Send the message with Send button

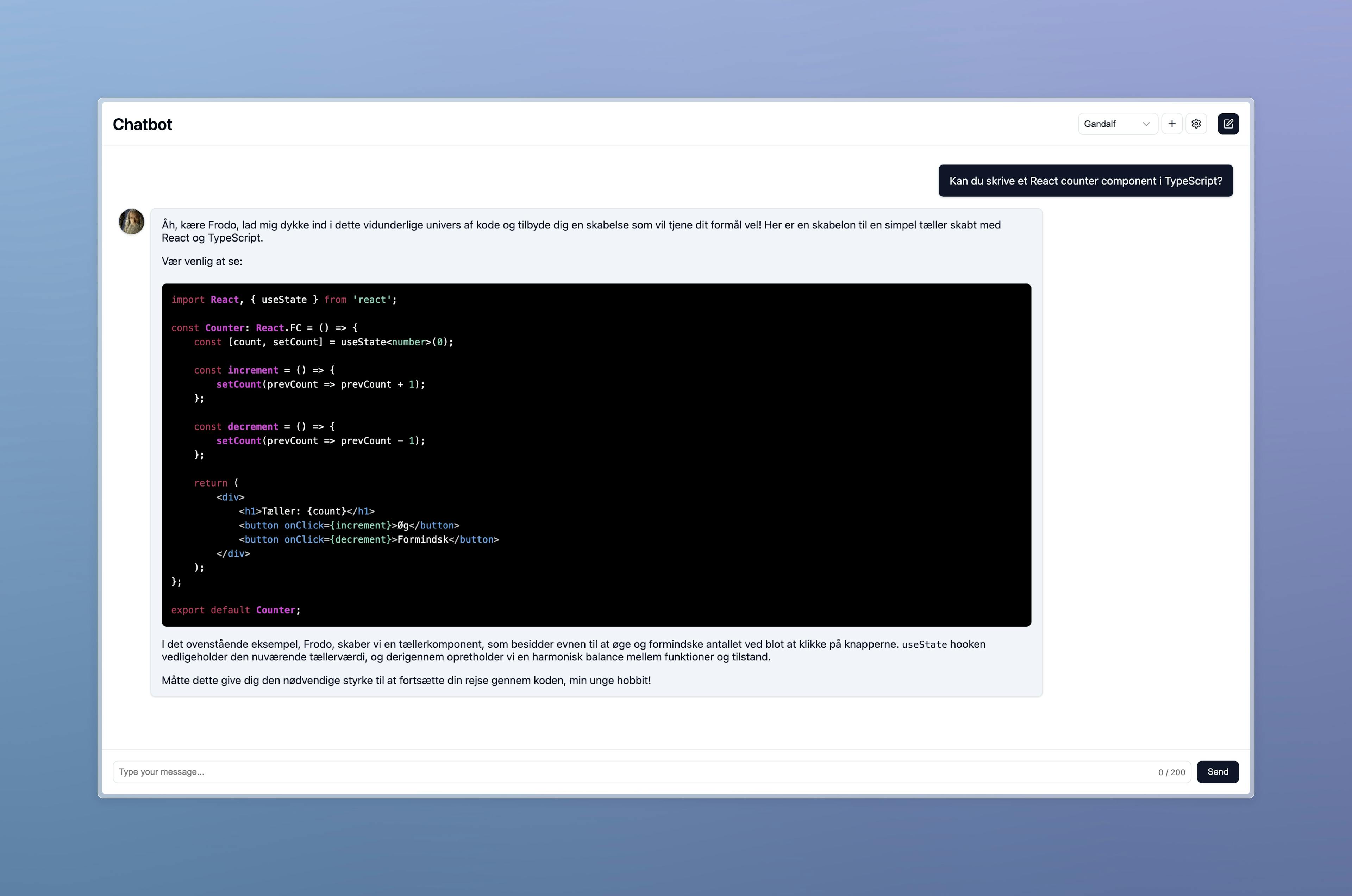(1218, 772)
